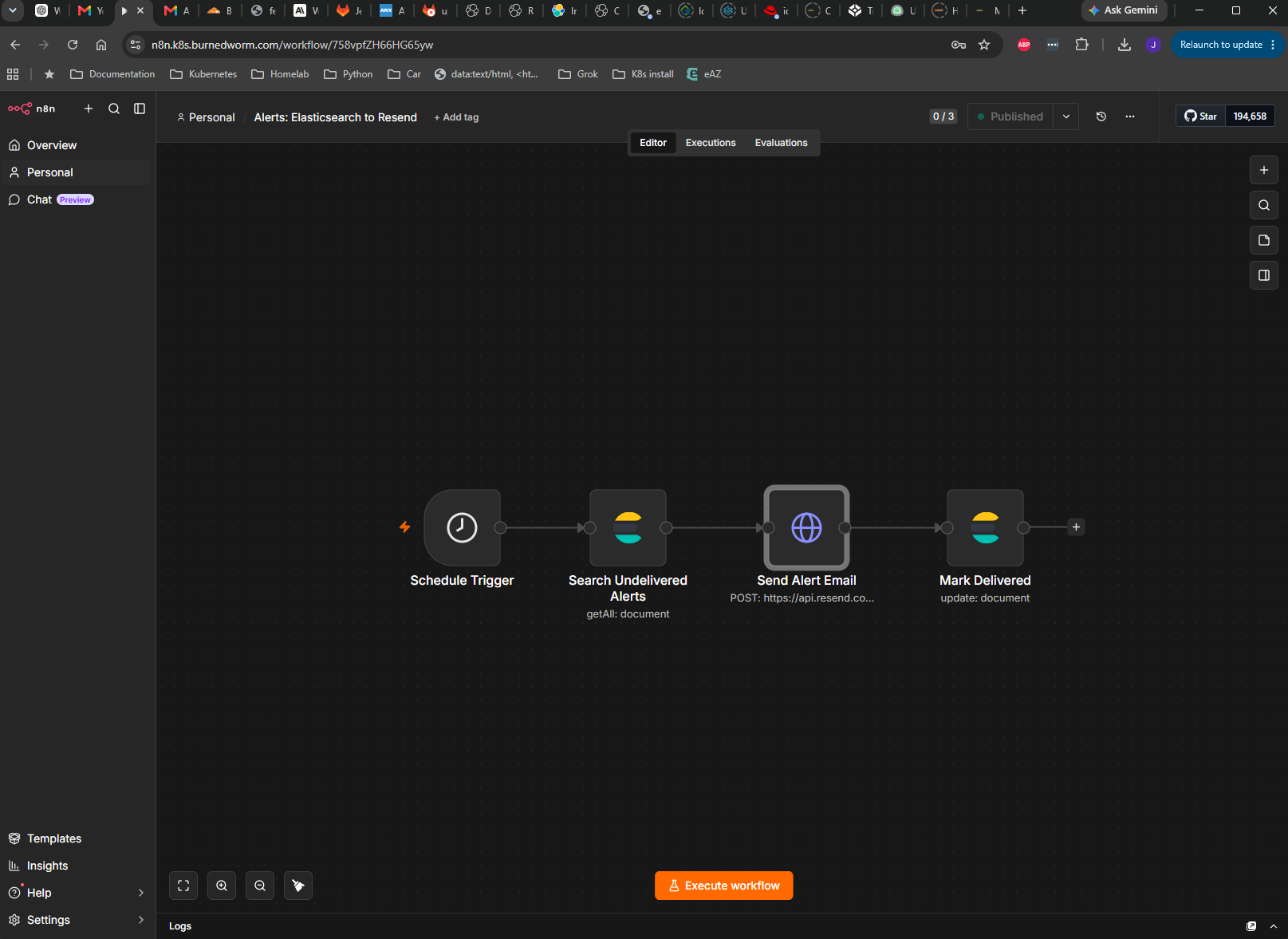Screen dimensions: 1288x939
Task: Open the Send Alert Email HTTP node
Action: [806, 527]
